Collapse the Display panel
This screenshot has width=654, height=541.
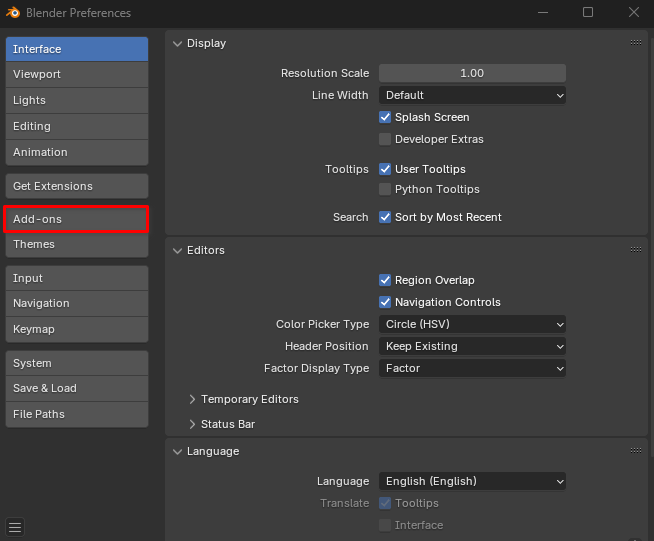click(x=178, y=43)
